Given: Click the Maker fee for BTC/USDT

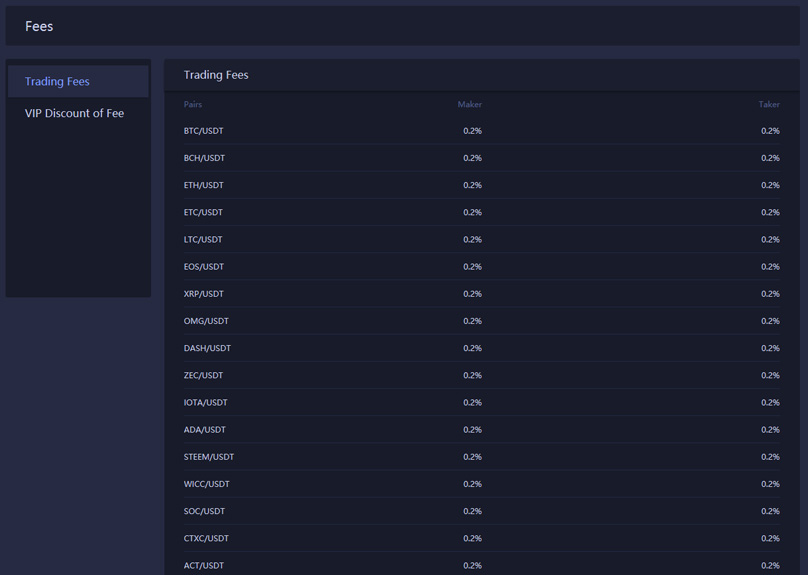Looking at the screenshot, I should (472, 131).
